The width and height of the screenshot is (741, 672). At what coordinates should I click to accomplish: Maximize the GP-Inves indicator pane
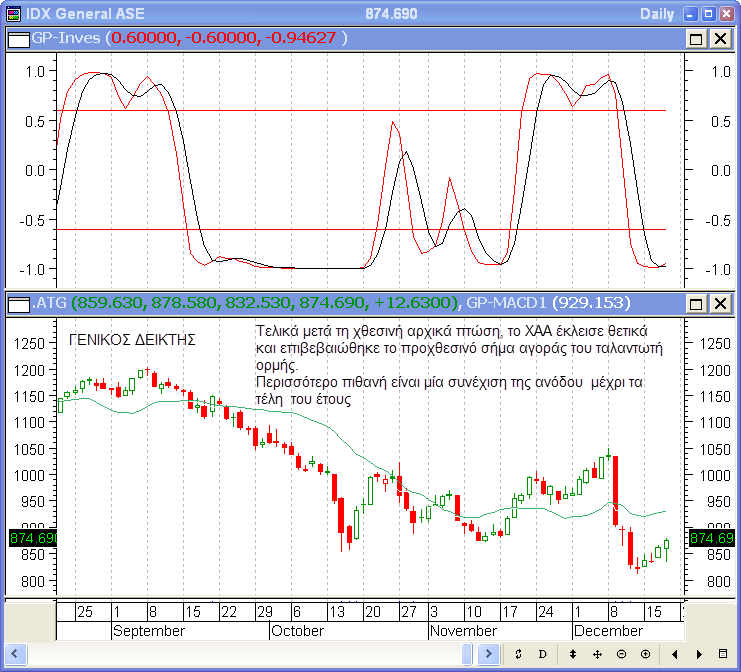tap(696, 38)
